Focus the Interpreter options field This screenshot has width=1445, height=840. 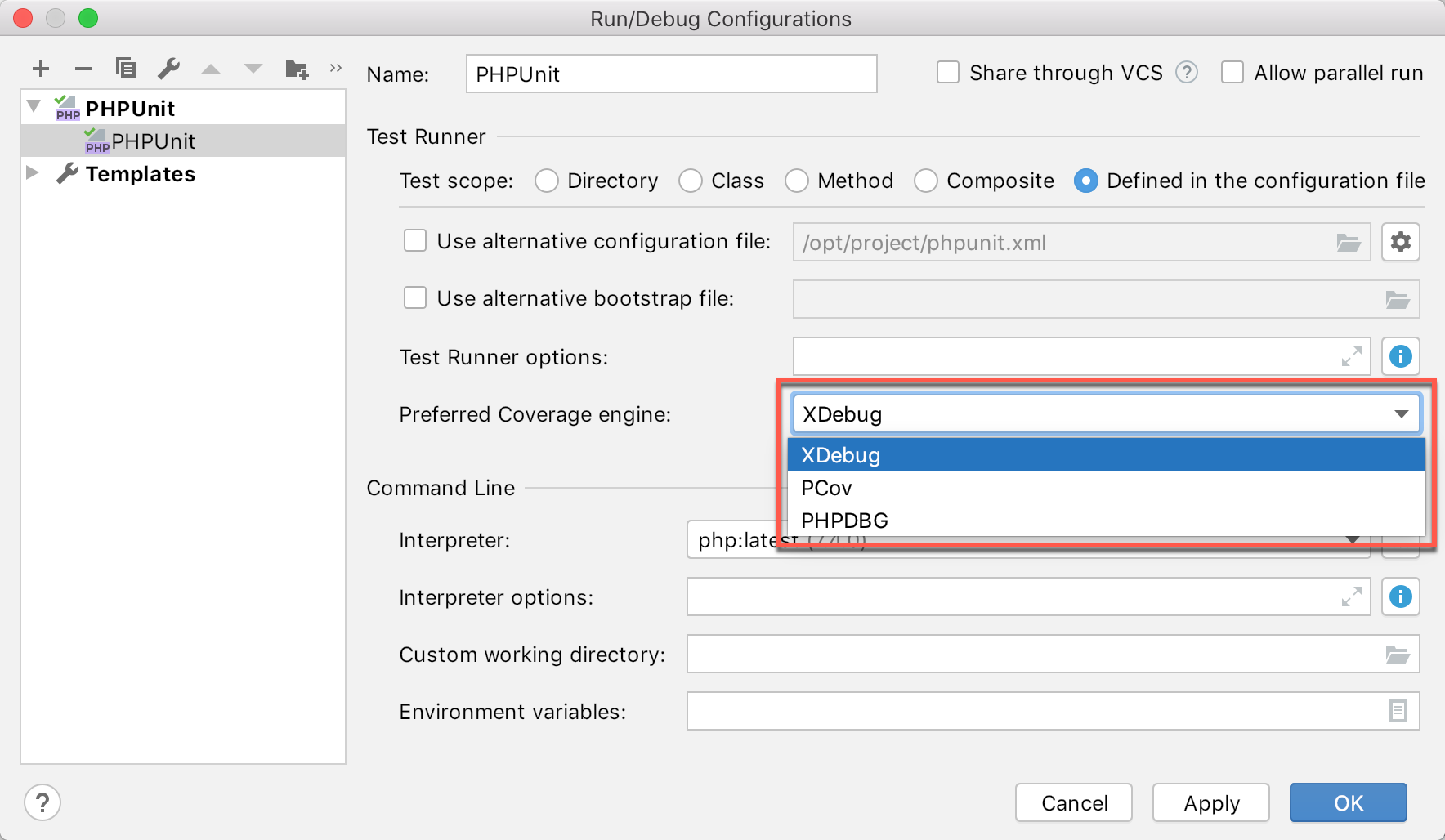pos(1029,596)
